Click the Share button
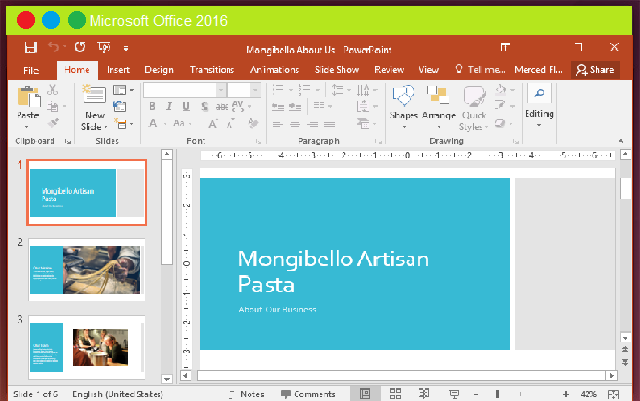Viewport: 640px width, 401px height. 594,70
